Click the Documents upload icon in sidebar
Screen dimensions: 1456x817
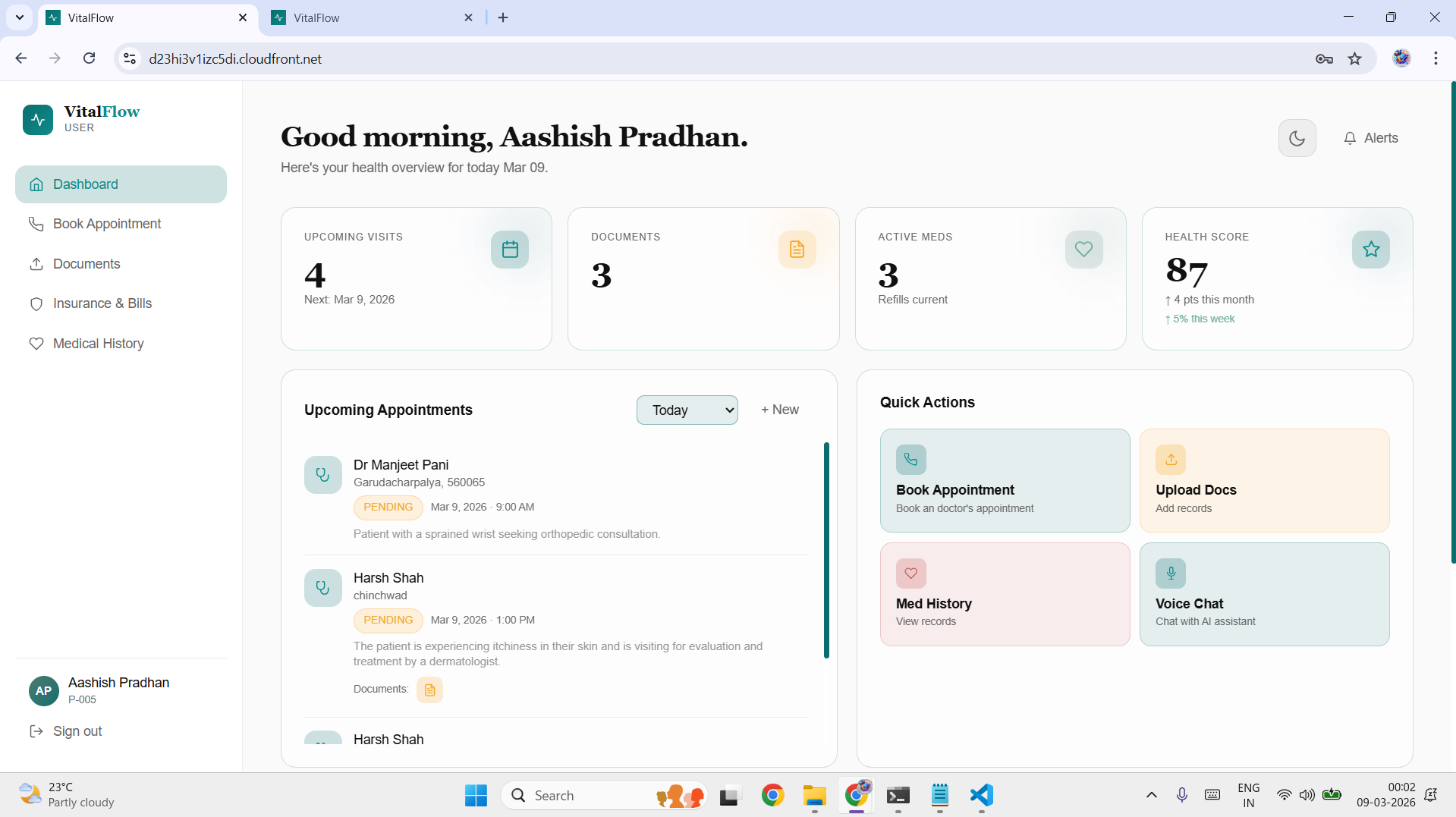point(36,264)
